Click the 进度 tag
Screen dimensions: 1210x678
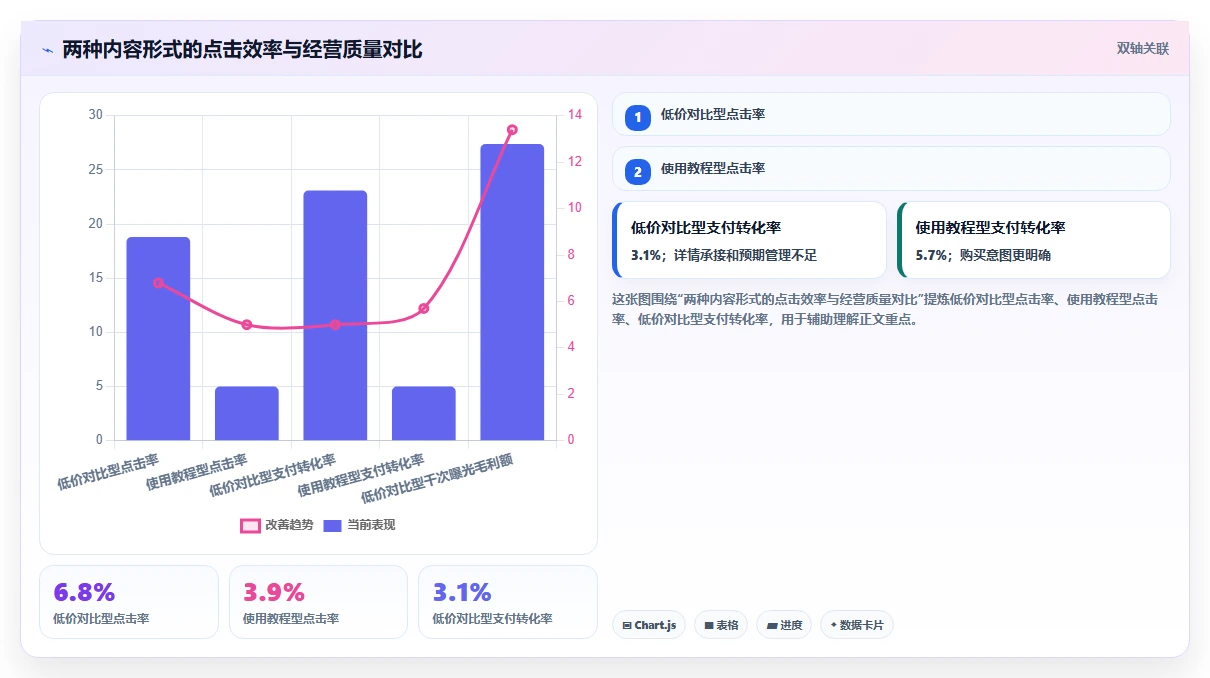[x=784, y=625]
